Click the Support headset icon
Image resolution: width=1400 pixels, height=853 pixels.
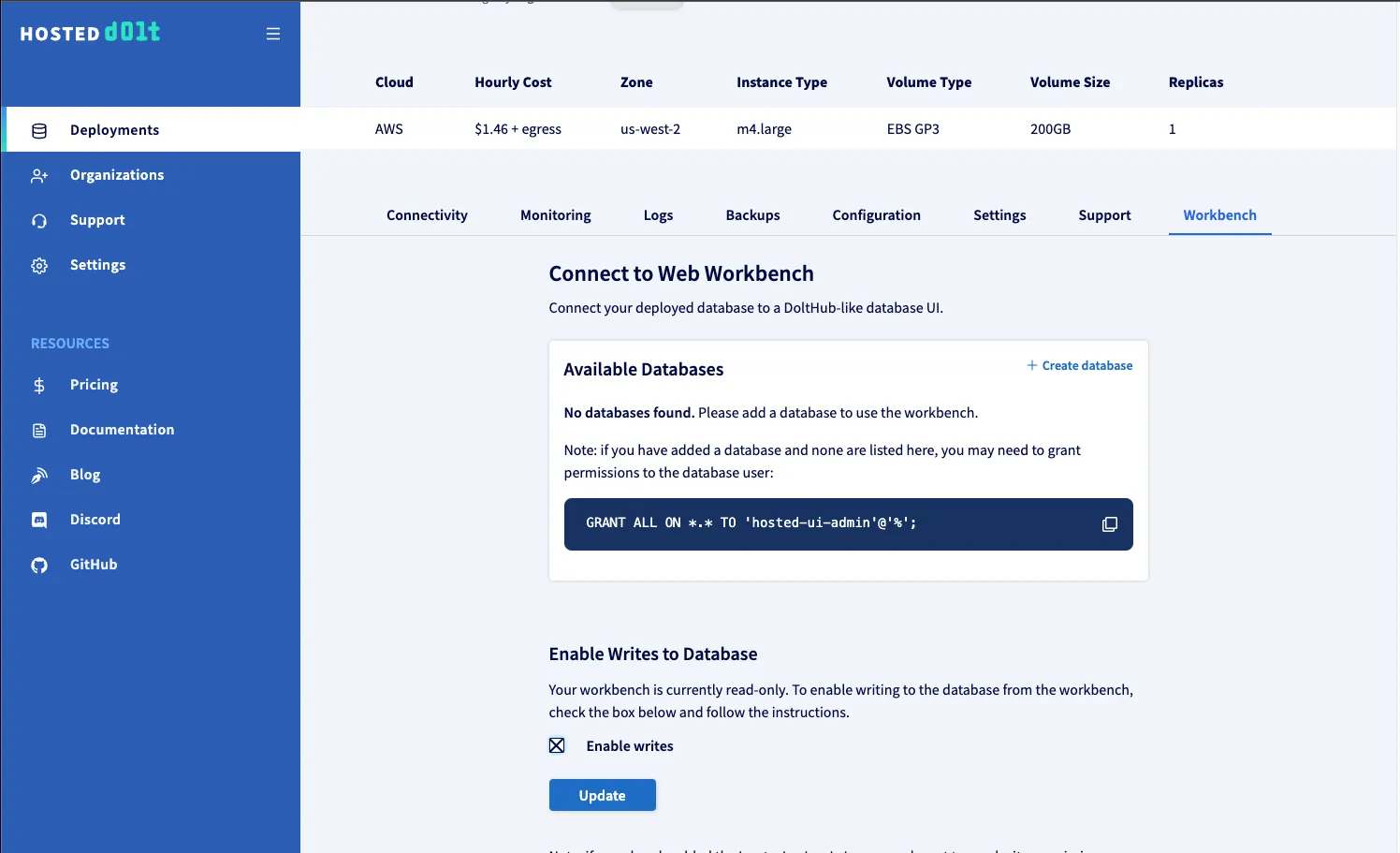[x=39, y=221]
